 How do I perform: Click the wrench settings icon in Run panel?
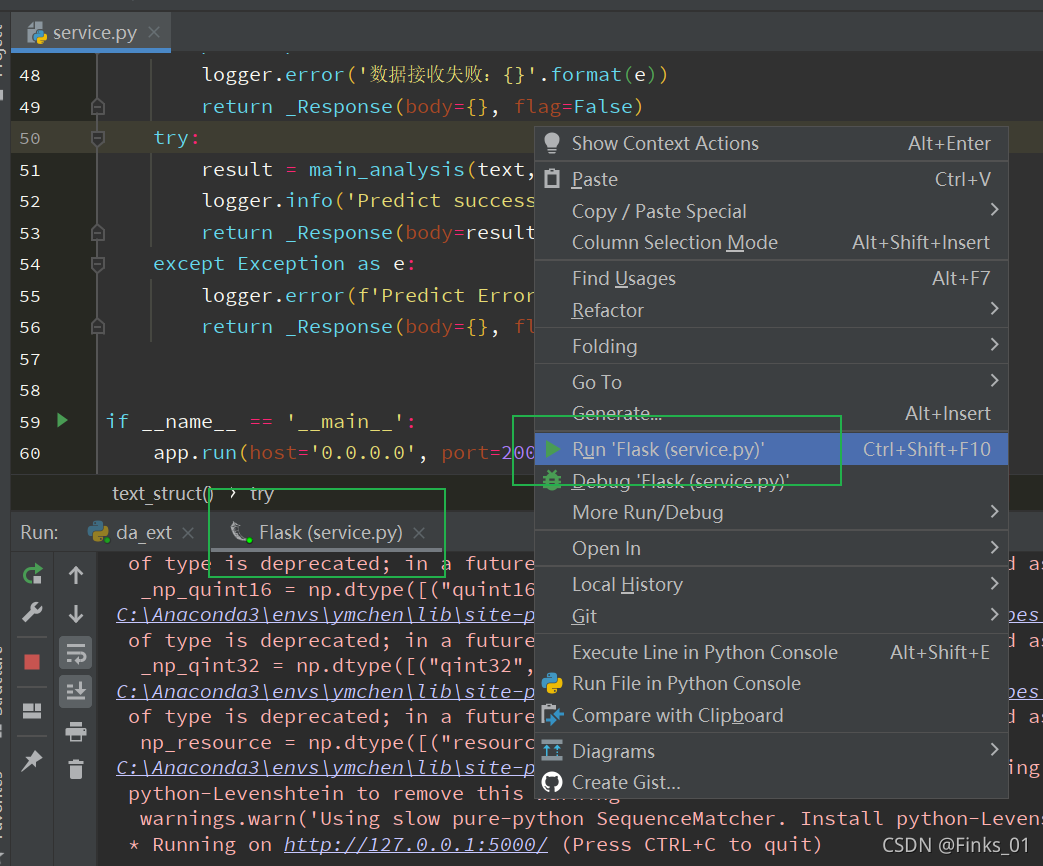tap(32, 612)
